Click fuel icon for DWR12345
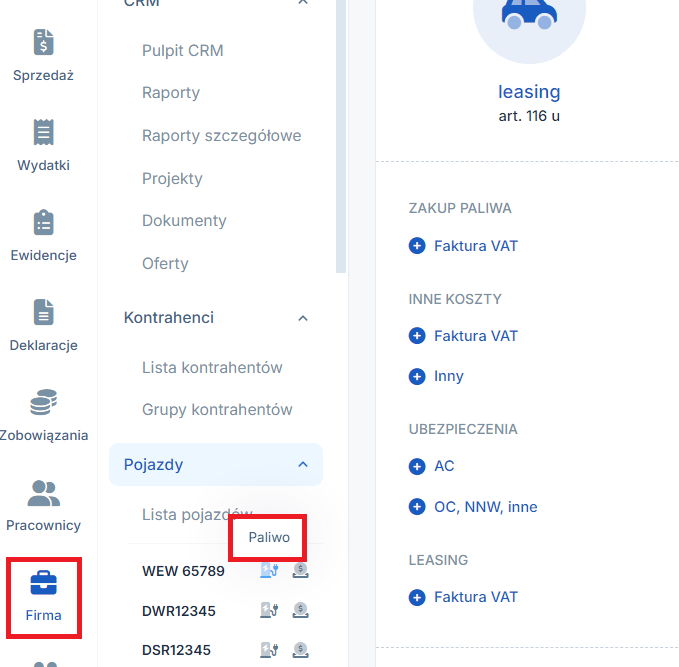The image size is (679, 667). click(269, 610)
